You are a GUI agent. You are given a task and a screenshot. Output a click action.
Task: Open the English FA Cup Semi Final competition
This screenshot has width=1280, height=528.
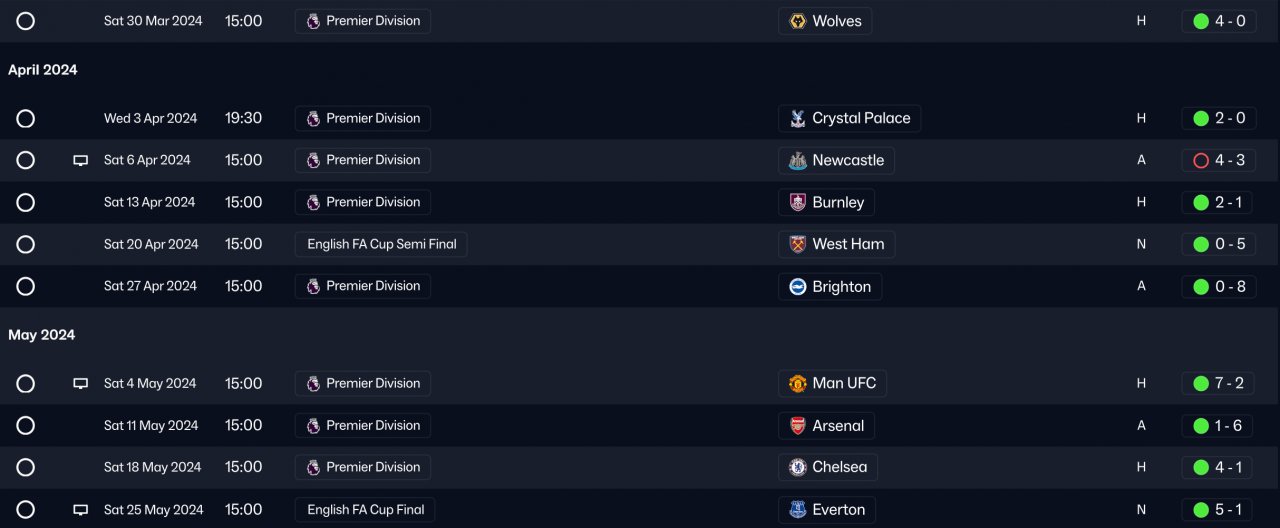(381, 244)
